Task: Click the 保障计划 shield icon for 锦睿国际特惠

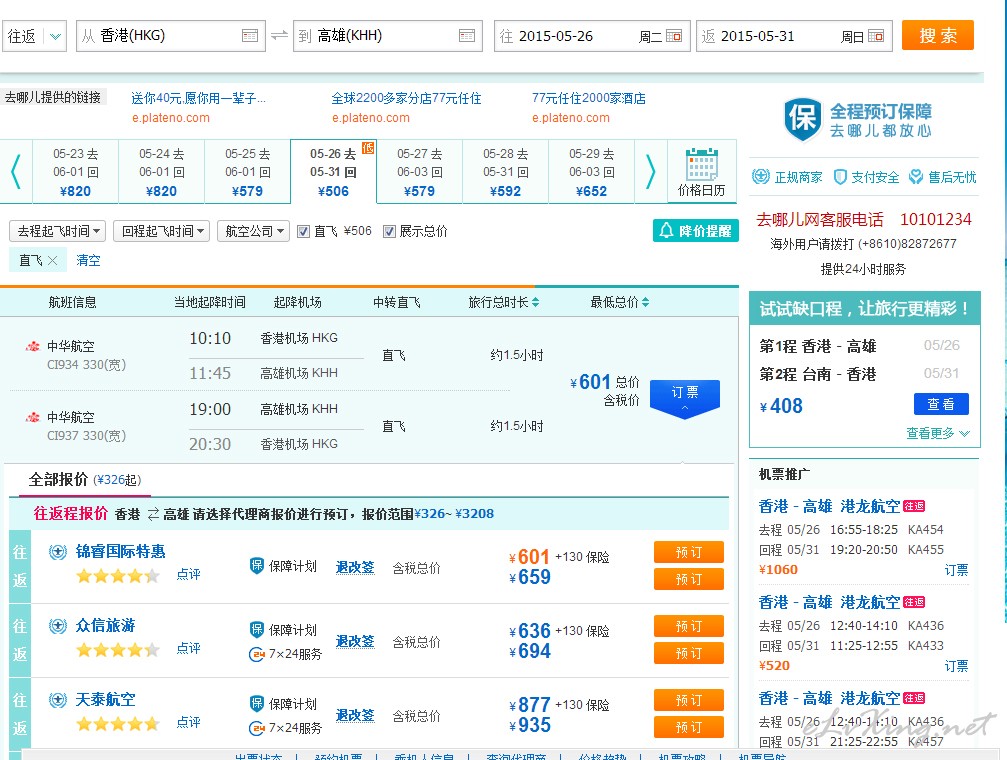Action: [x=257, y=565]
